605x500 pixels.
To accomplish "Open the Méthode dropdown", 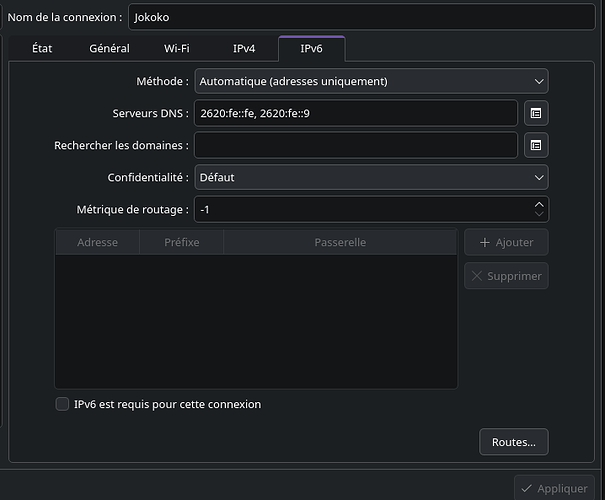I will (x=371, y=81).
